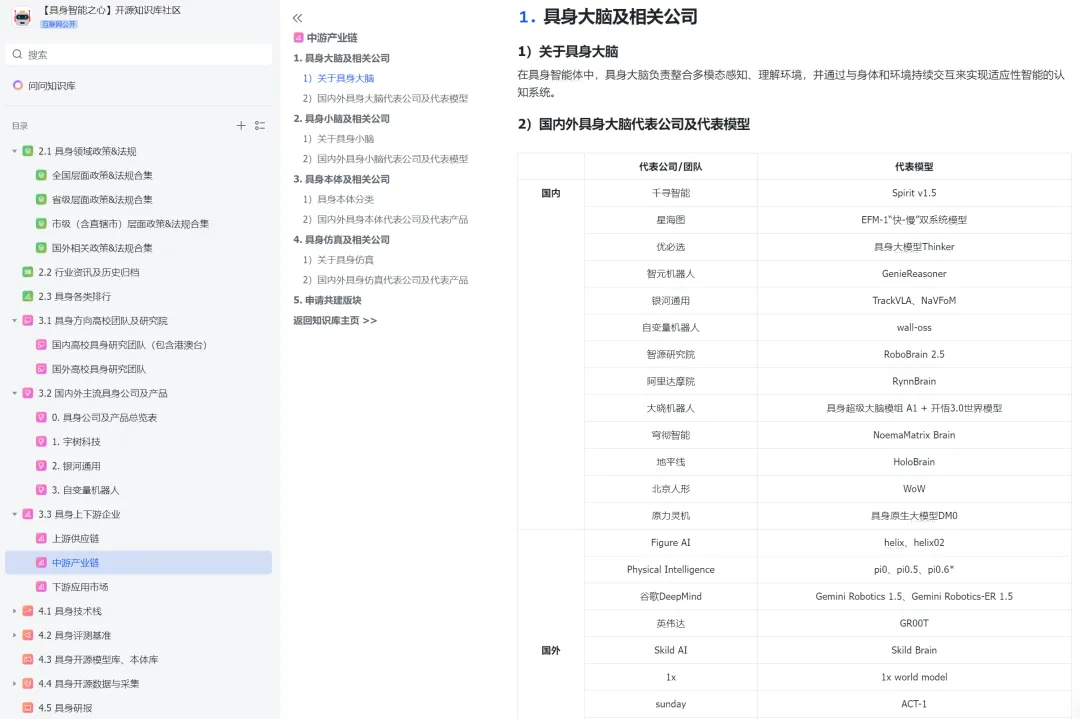Click the plus icon beside 目录

[x=241, y=125]
